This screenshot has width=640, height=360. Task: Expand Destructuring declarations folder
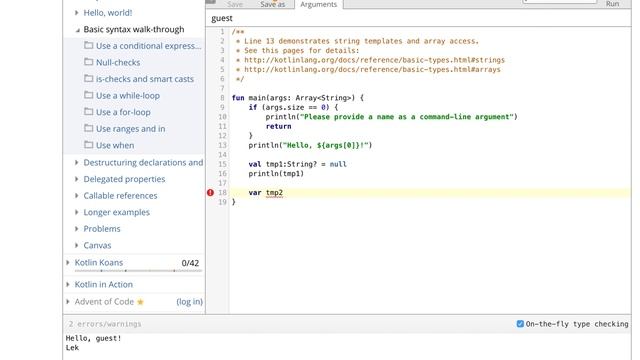pyautogui.click(x=76, y=162)
